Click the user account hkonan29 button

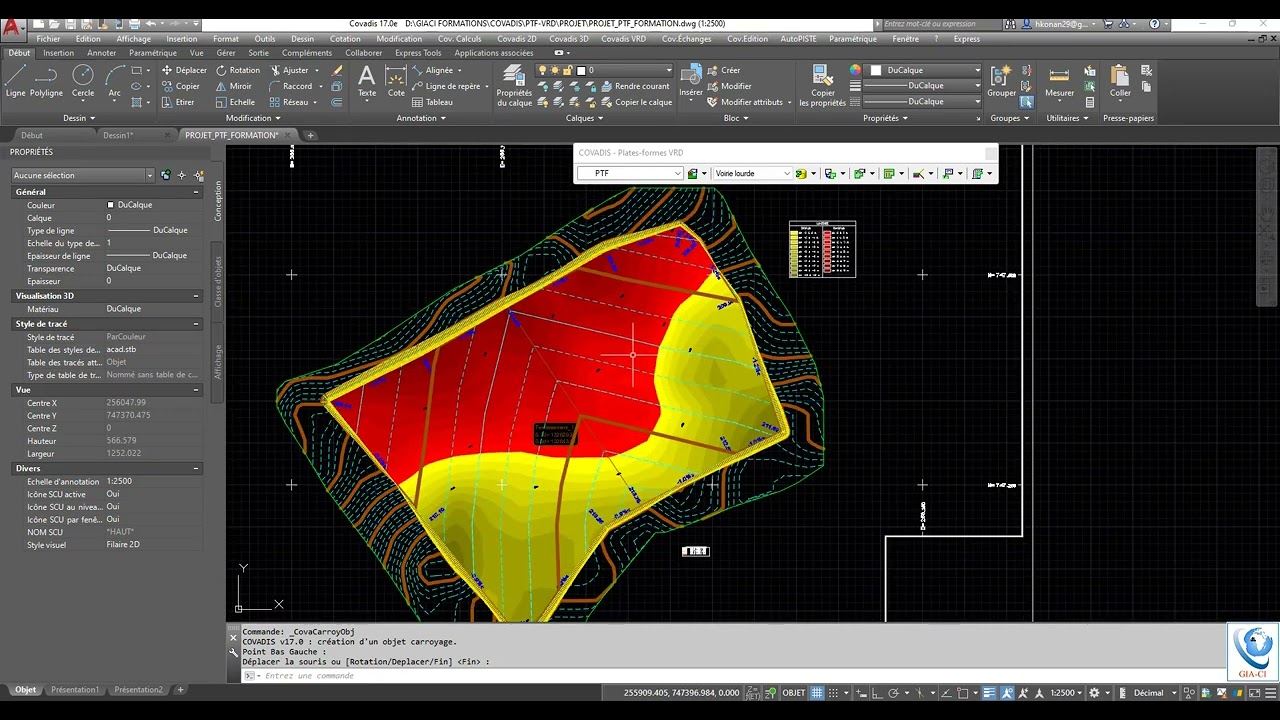tap(1058, 23)
